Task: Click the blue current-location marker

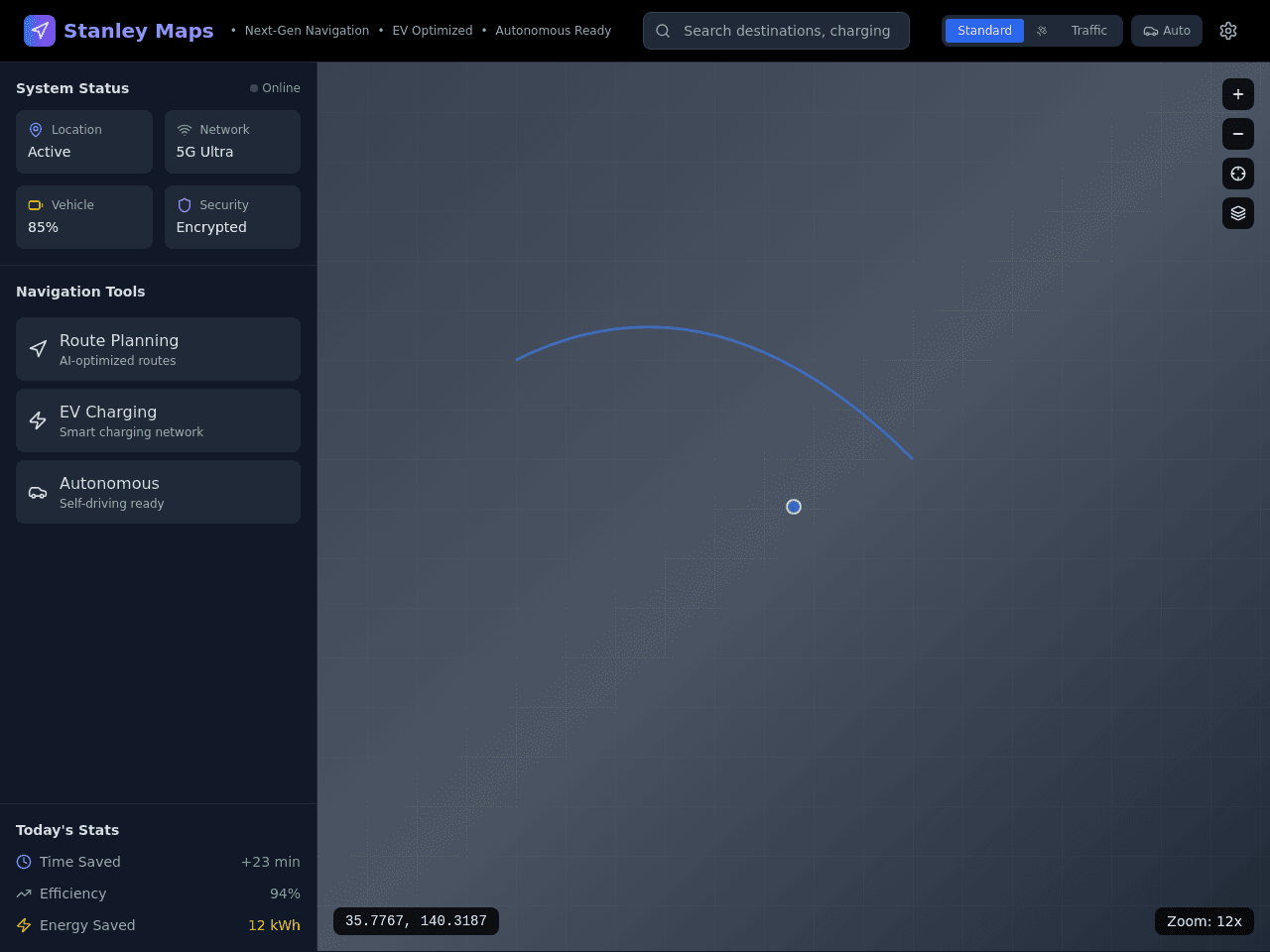Action: (x=794, y=507)
